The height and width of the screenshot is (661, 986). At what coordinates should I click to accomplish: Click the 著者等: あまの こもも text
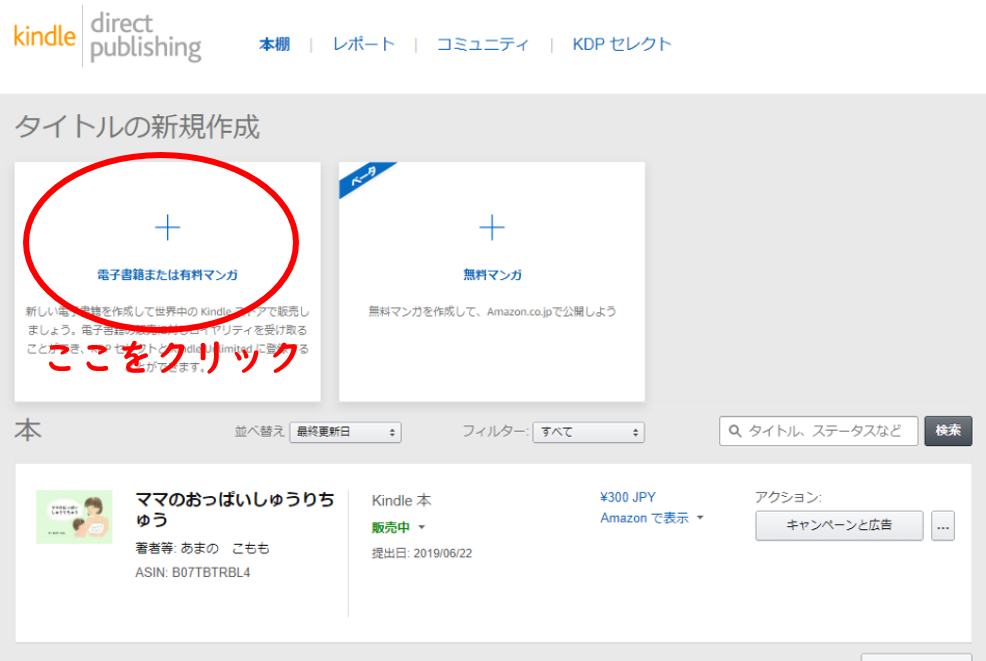(x=202, y=548)
